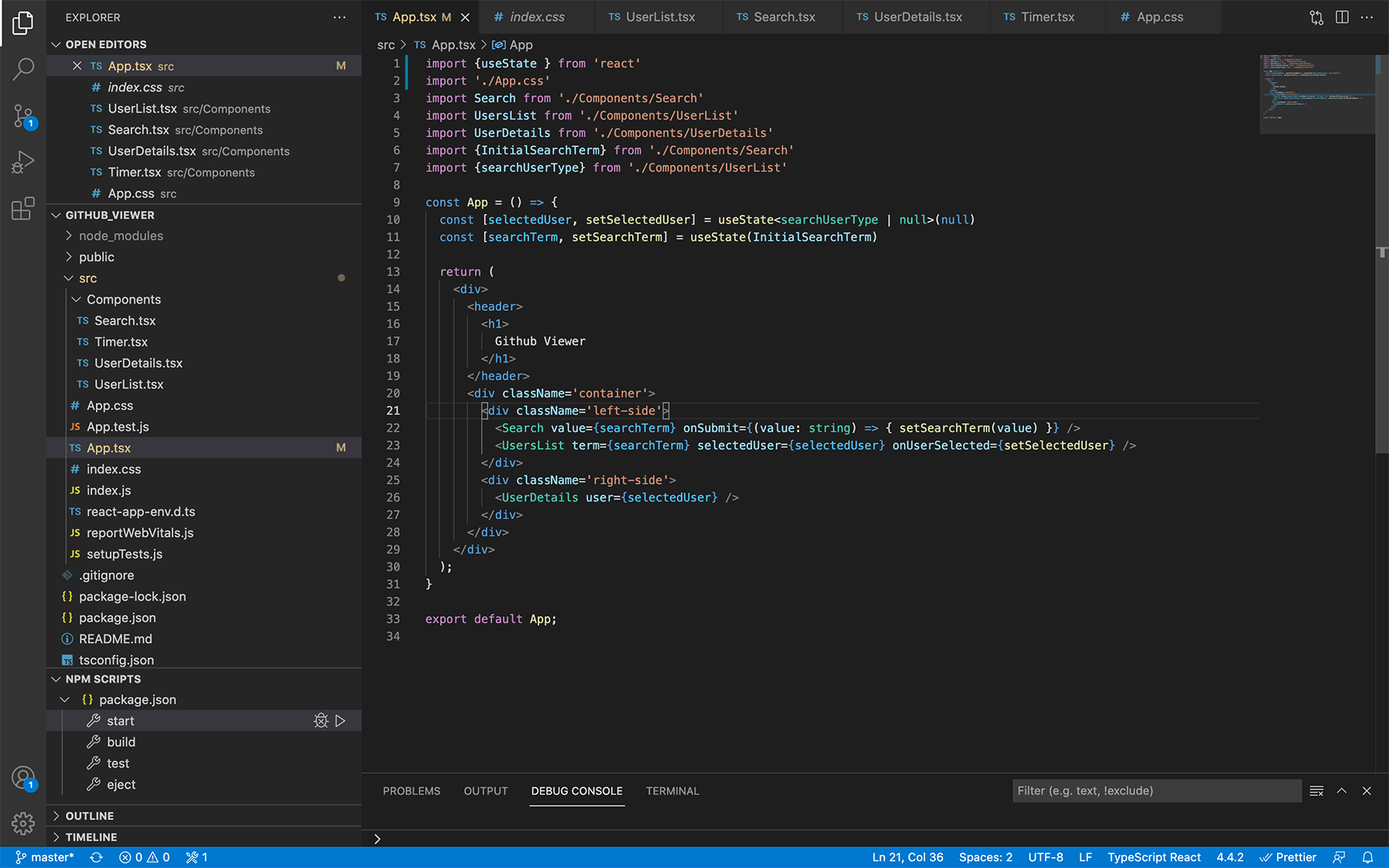The height and width of the screenshot is (868, 1389).
Task: Go to line via Ln 21, Col 36
Action: pos(907,857)
